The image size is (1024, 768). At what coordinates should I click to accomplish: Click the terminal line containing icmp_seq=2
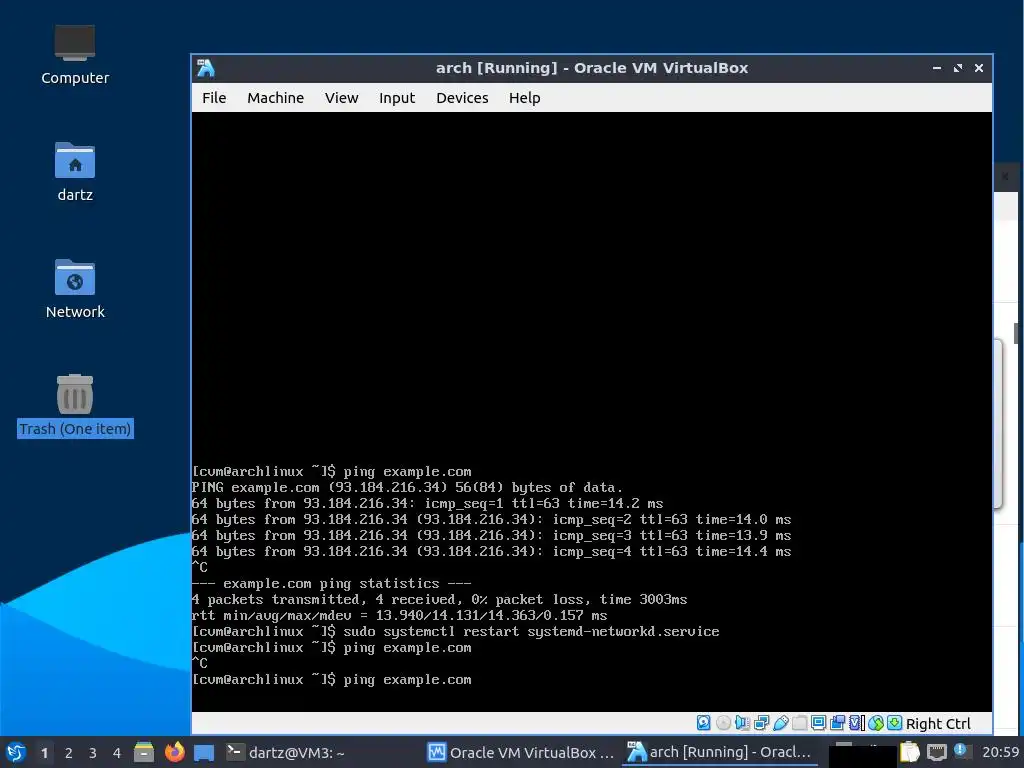(x=491, y=520)
